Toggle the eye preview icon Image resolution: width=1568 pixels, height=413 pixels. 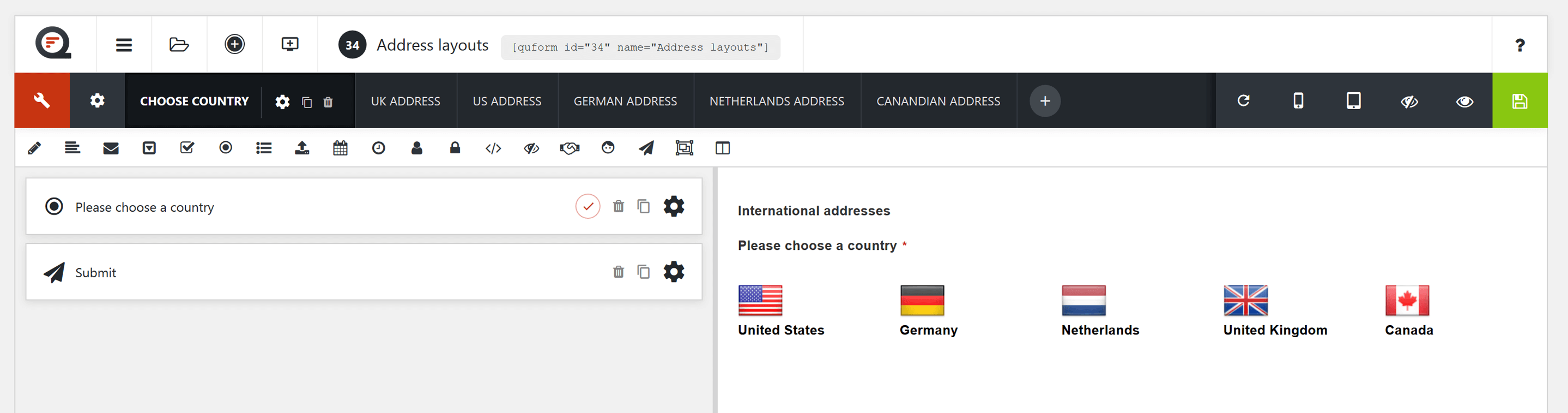click(x=1464, y=101)
